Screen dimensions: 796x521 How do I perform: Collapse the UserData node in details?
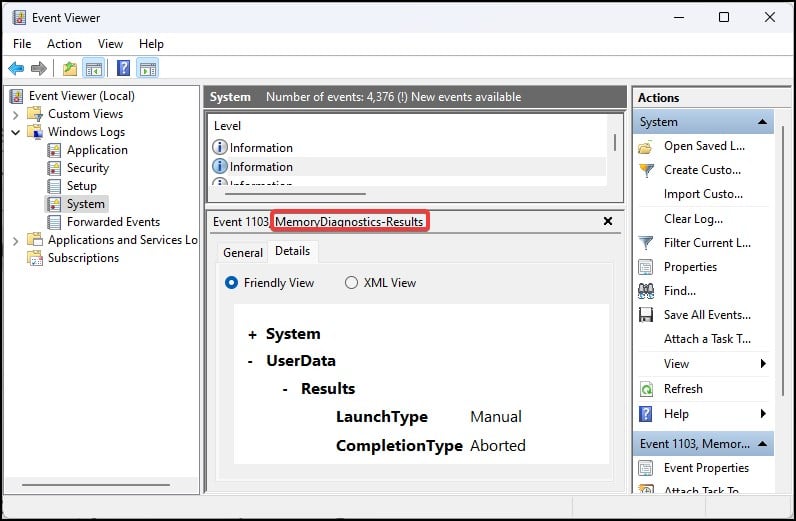(x=250, y=362)
